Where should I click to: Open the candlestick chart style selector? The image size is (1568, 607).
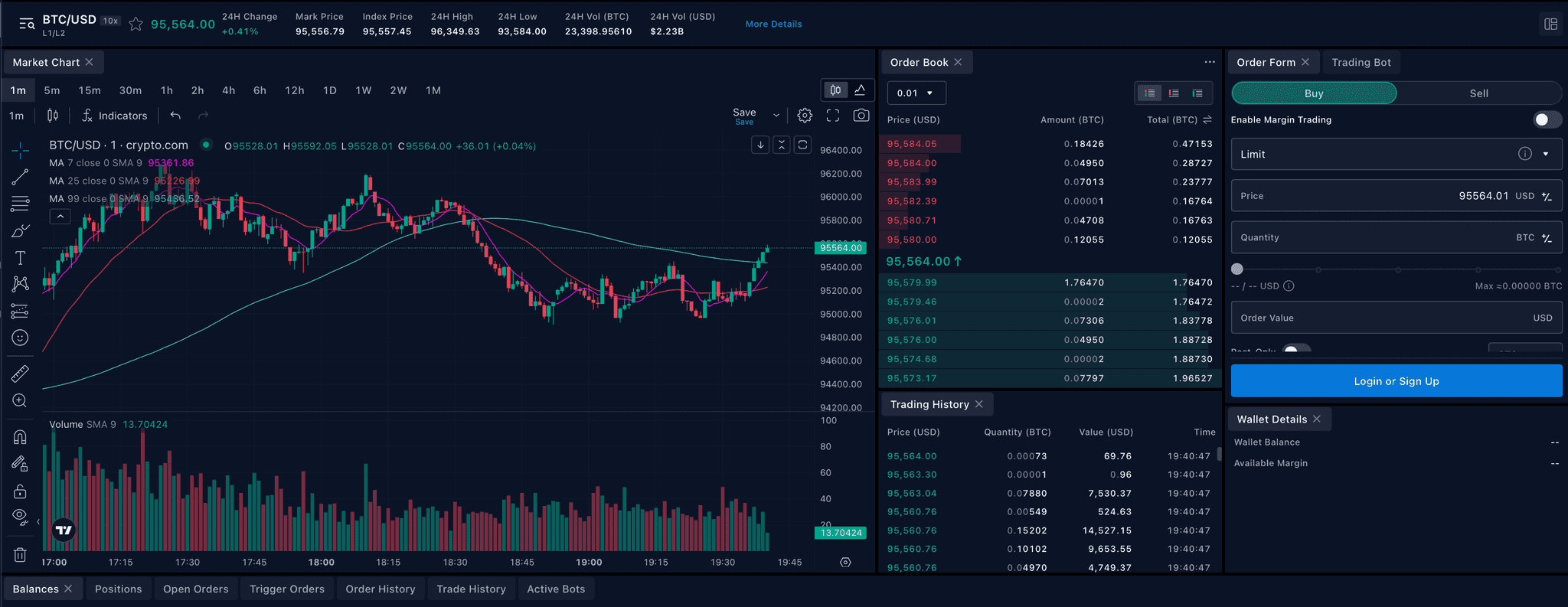point(53,116)
